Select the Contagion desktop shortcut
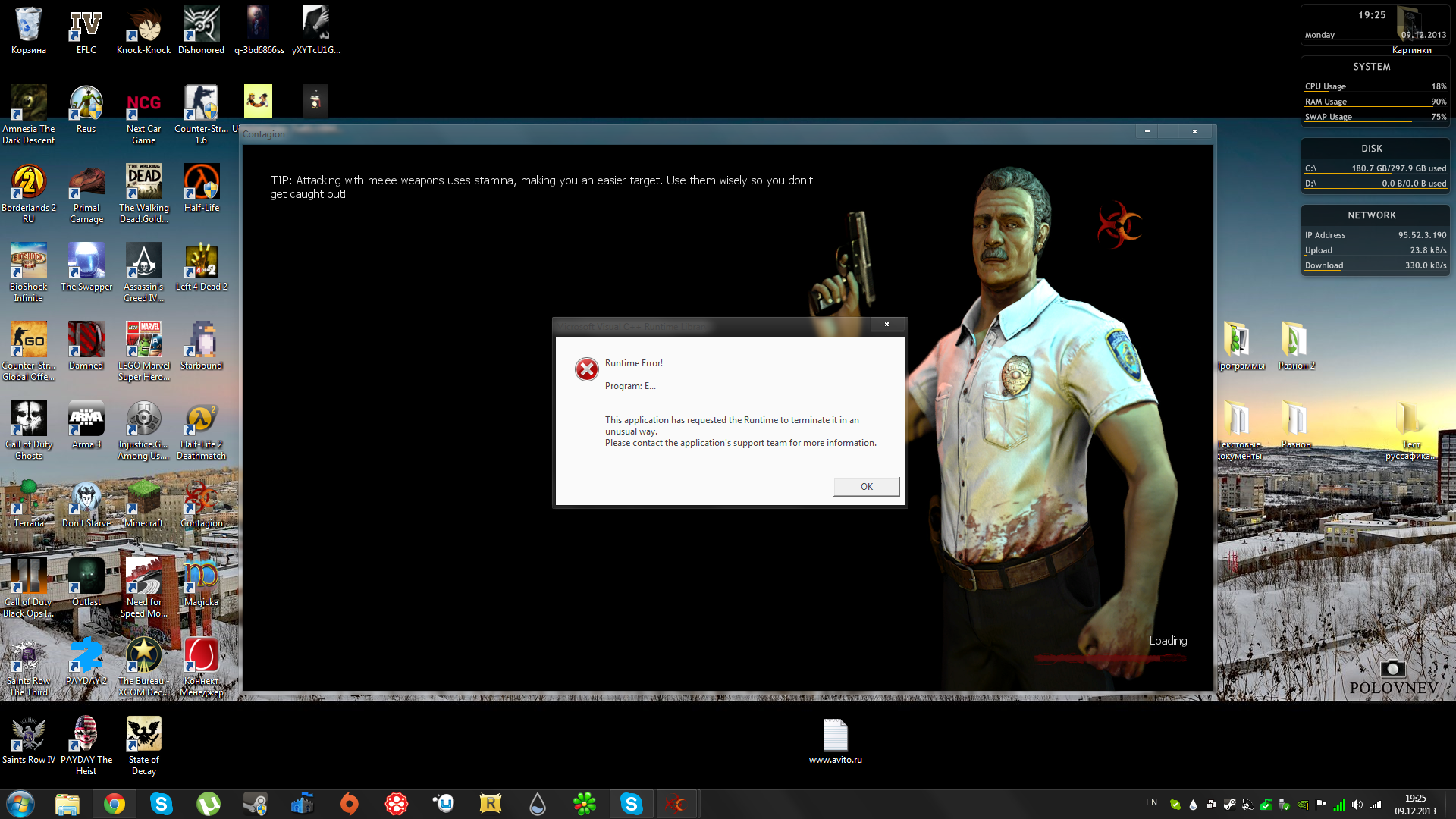Viewport: 1456px width, 819px height. tap(202, 504)
